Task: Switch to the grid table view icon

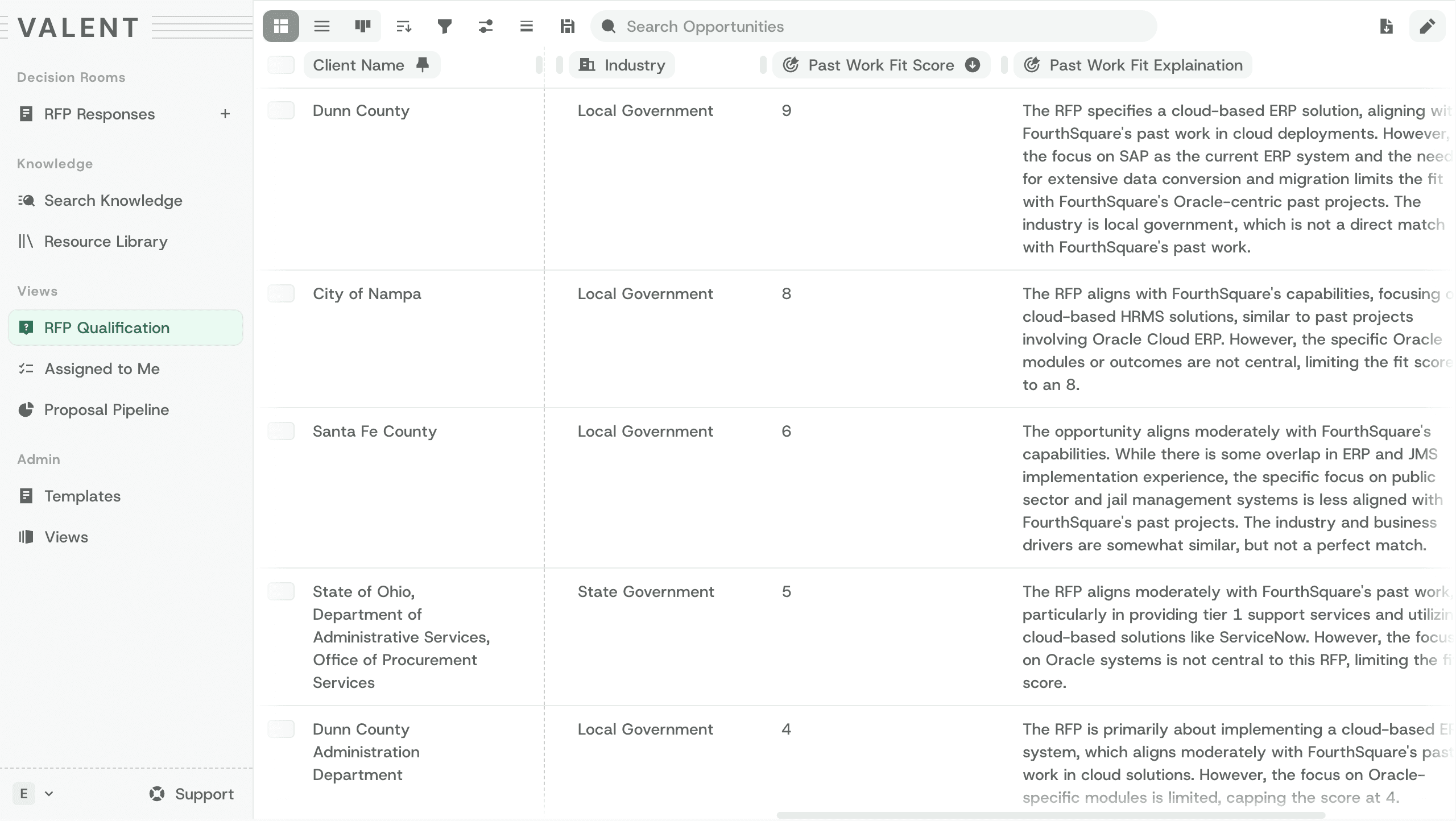Action: 281,26
